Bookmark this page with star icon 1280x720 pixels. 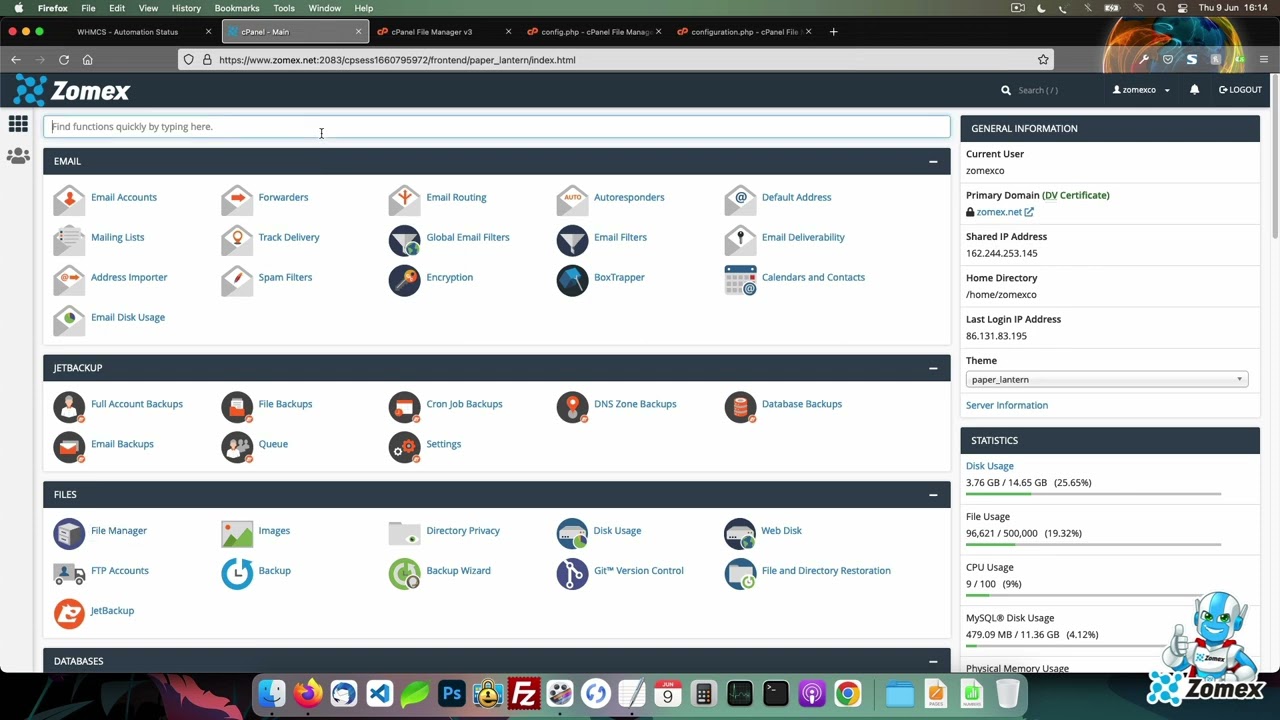pyautogui.click(x=1043, y=60)
